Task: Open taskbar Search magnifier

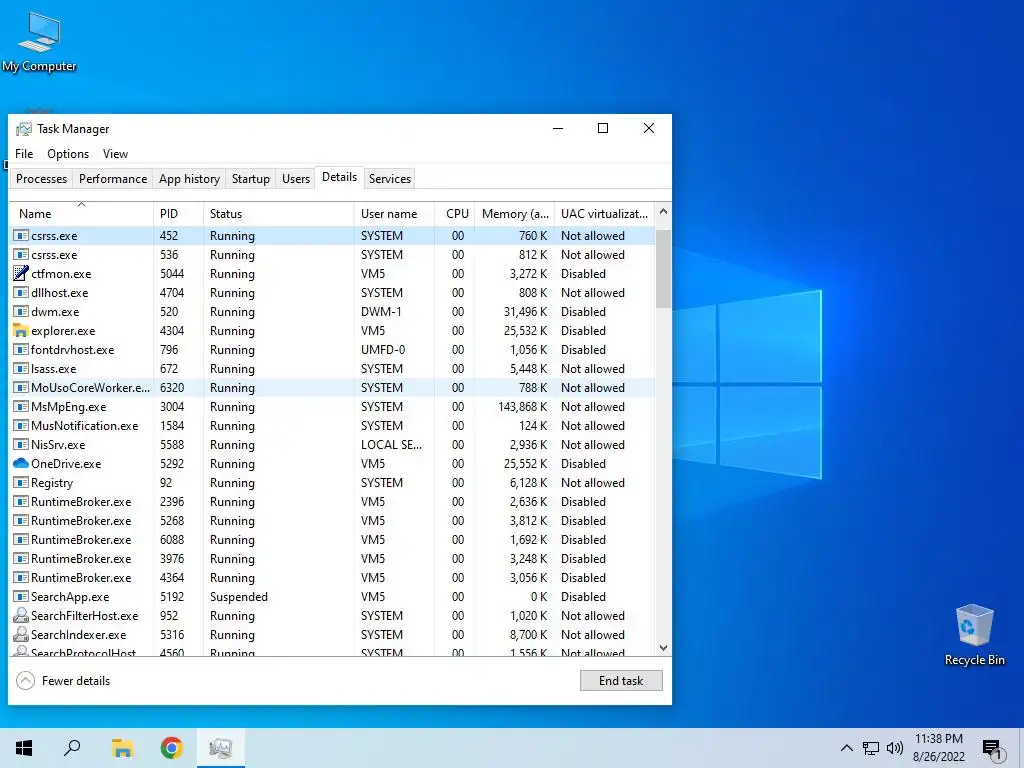Action: pyautogui.click(x=72, y=748)
